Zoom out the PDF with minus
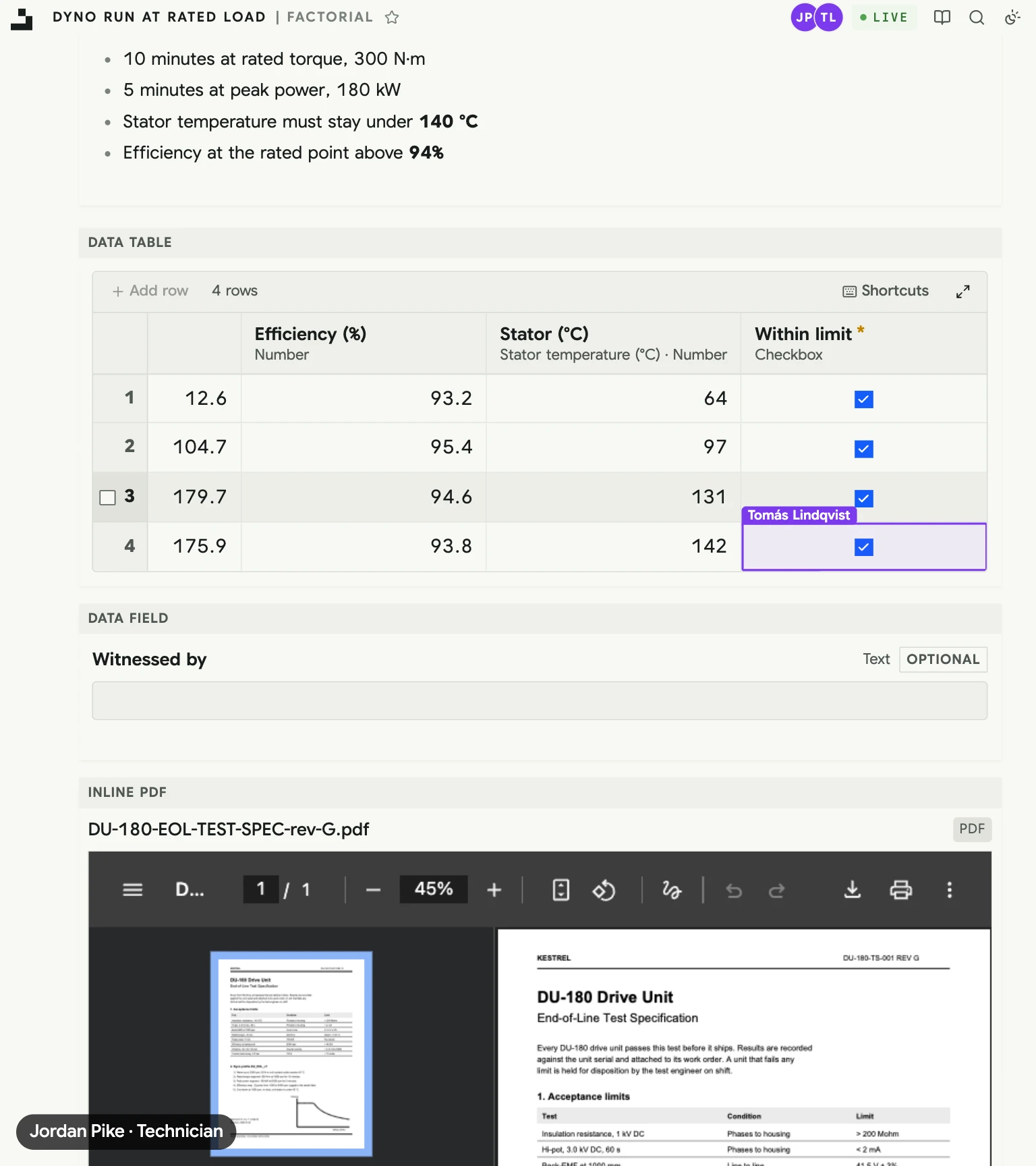The width and height of the screenshot is (1036, 1166). 373,890
